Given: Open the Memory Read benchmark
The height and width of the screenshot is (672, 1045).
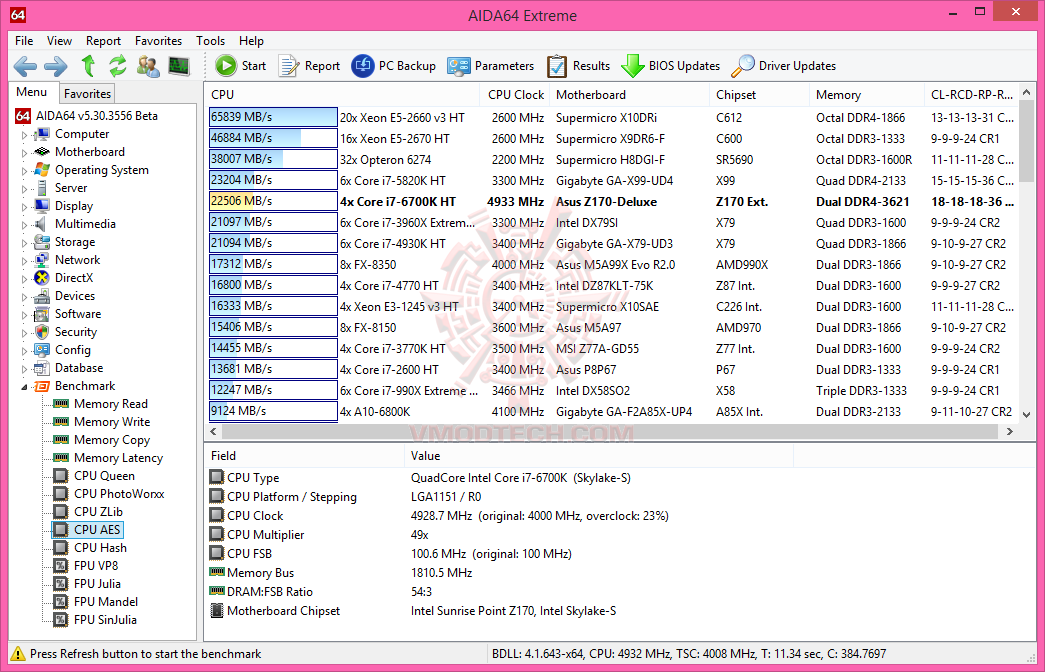Looking at the screenshot, I should (x=111, y=404).
